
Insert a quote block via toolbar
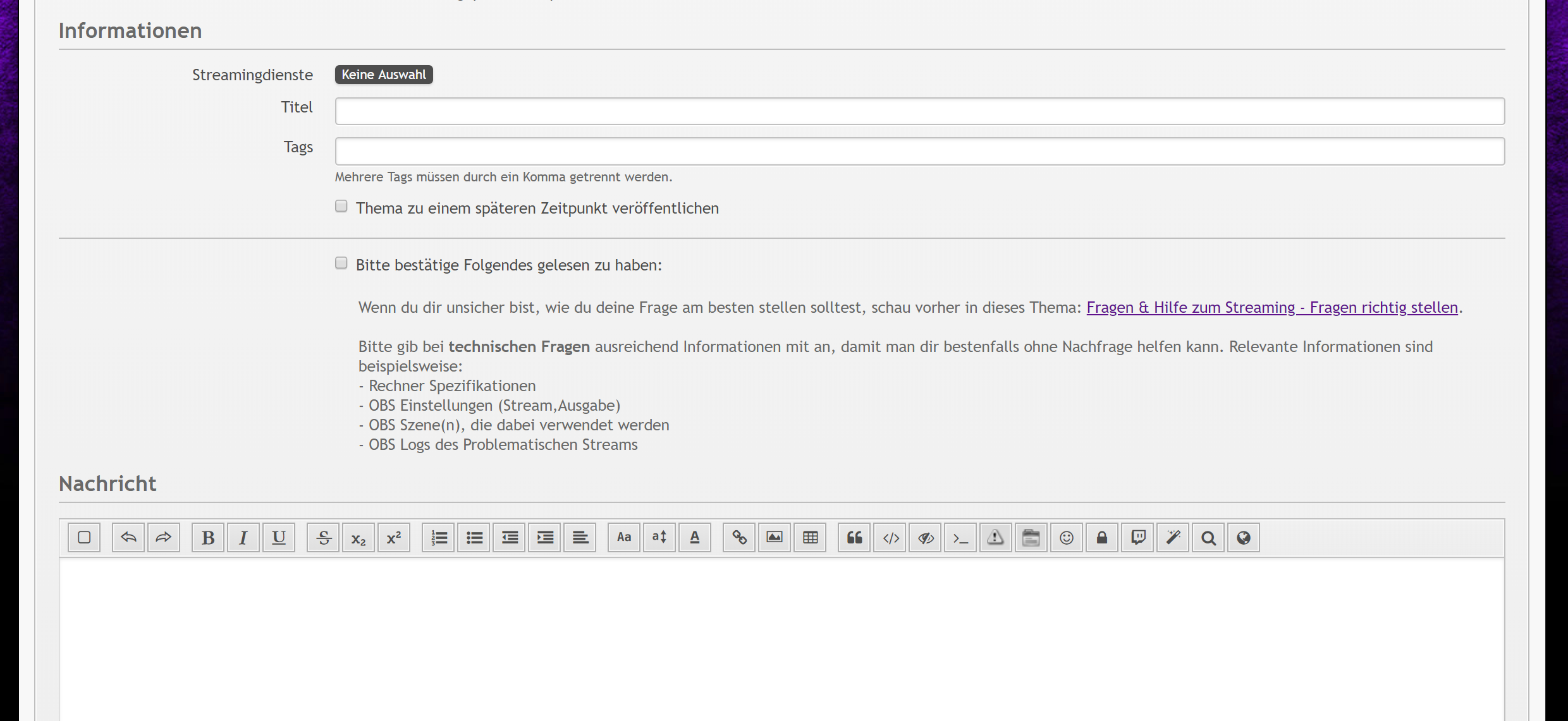point(854,538)
